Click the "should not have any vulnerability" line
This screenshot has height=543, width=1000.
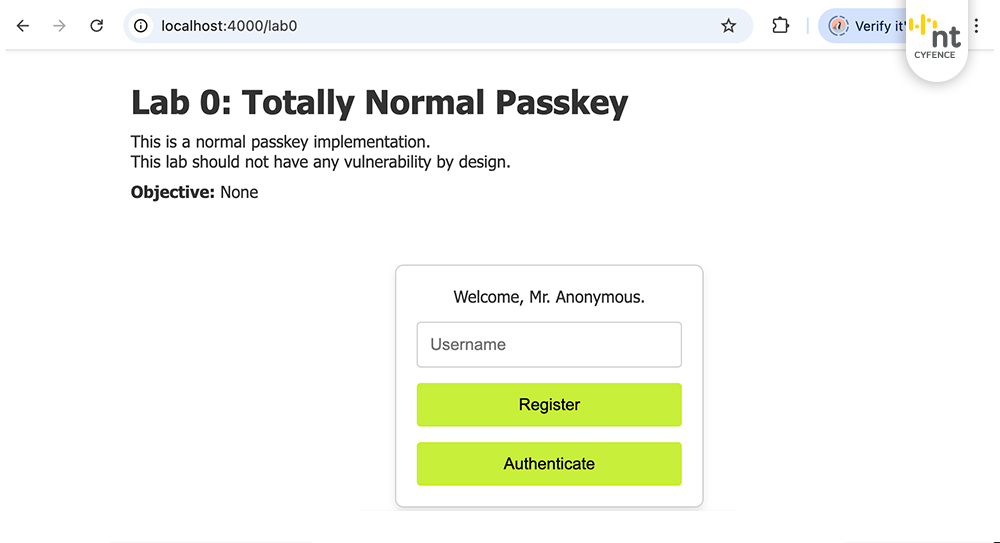(x=320, y=162)
